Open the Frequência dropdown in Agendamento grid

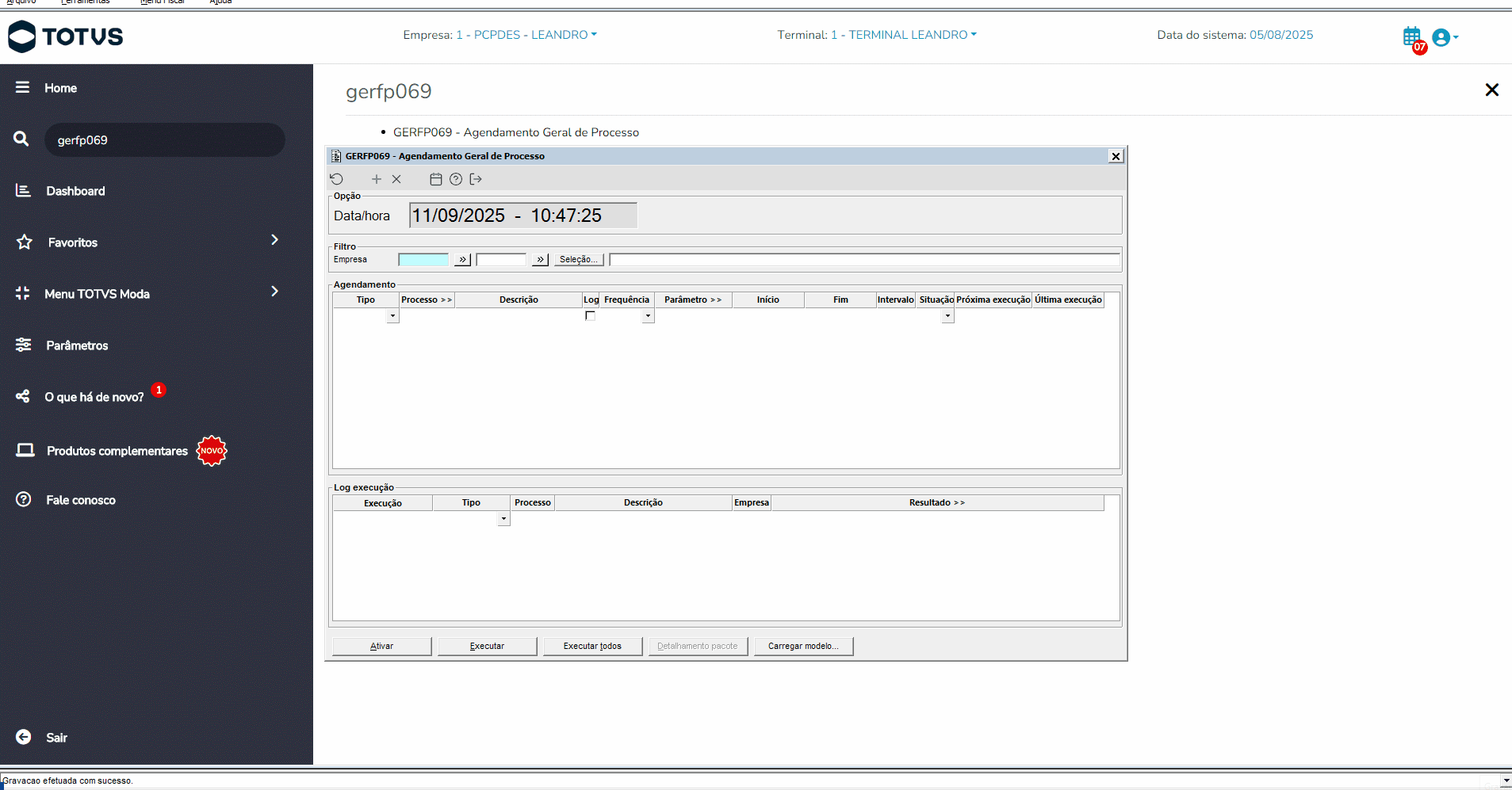(x=648, y=316)
